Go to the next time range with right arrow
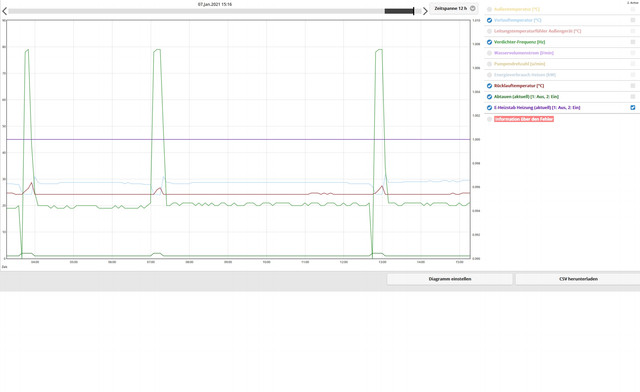 click(425, 11)
